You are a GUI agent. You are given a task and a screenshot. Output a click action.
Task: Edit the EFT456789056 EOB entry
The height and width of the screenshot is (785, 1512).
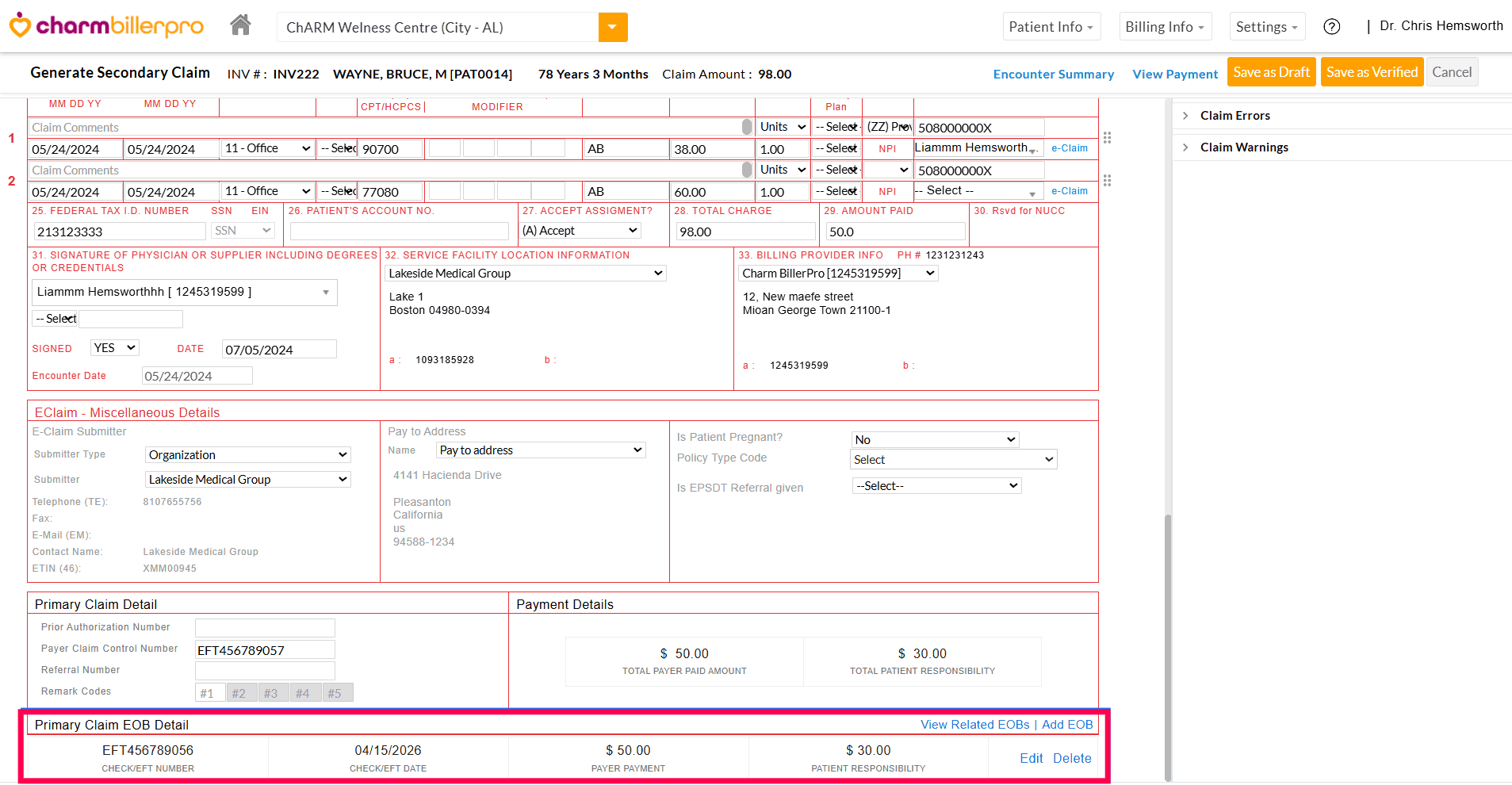[1031, 759]
